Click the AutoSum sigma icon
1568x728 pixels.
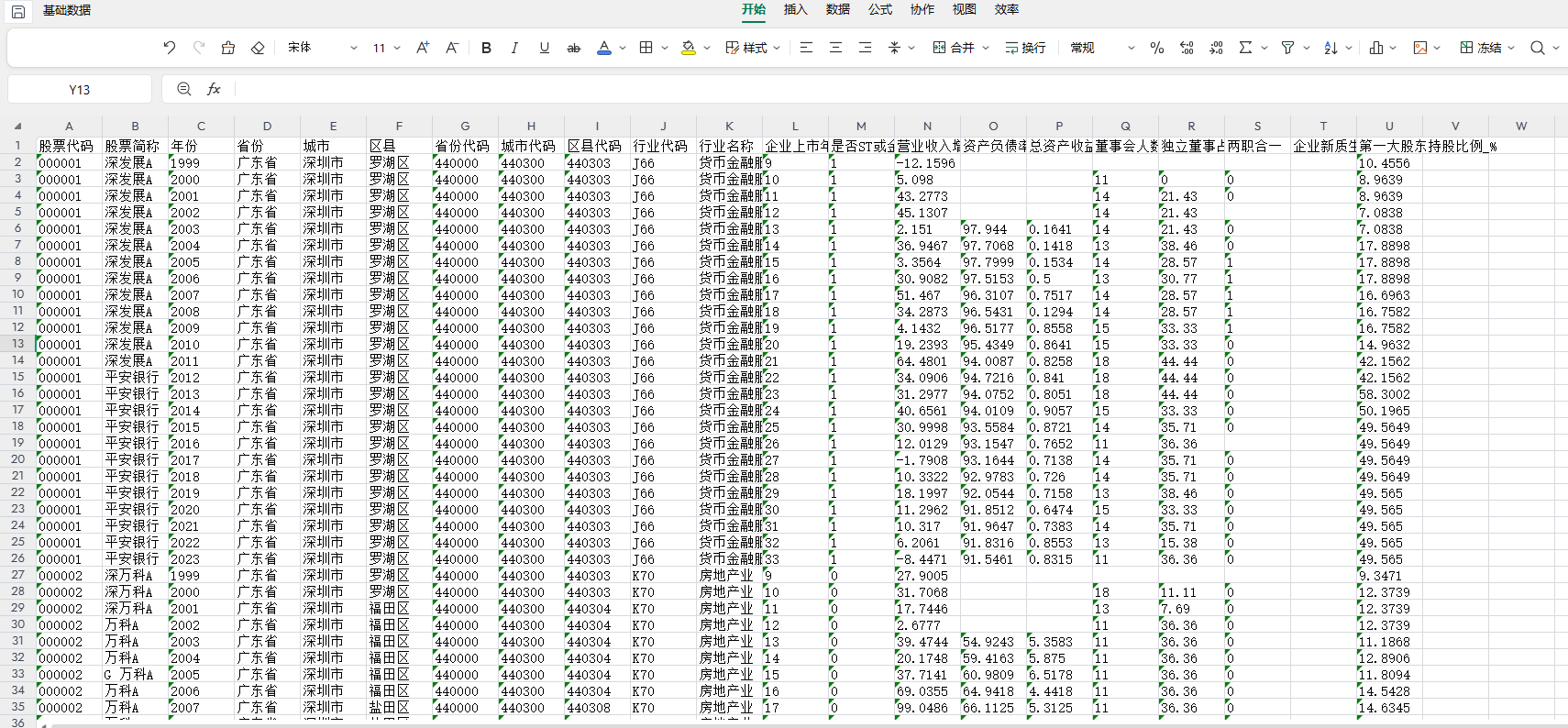1245,48
